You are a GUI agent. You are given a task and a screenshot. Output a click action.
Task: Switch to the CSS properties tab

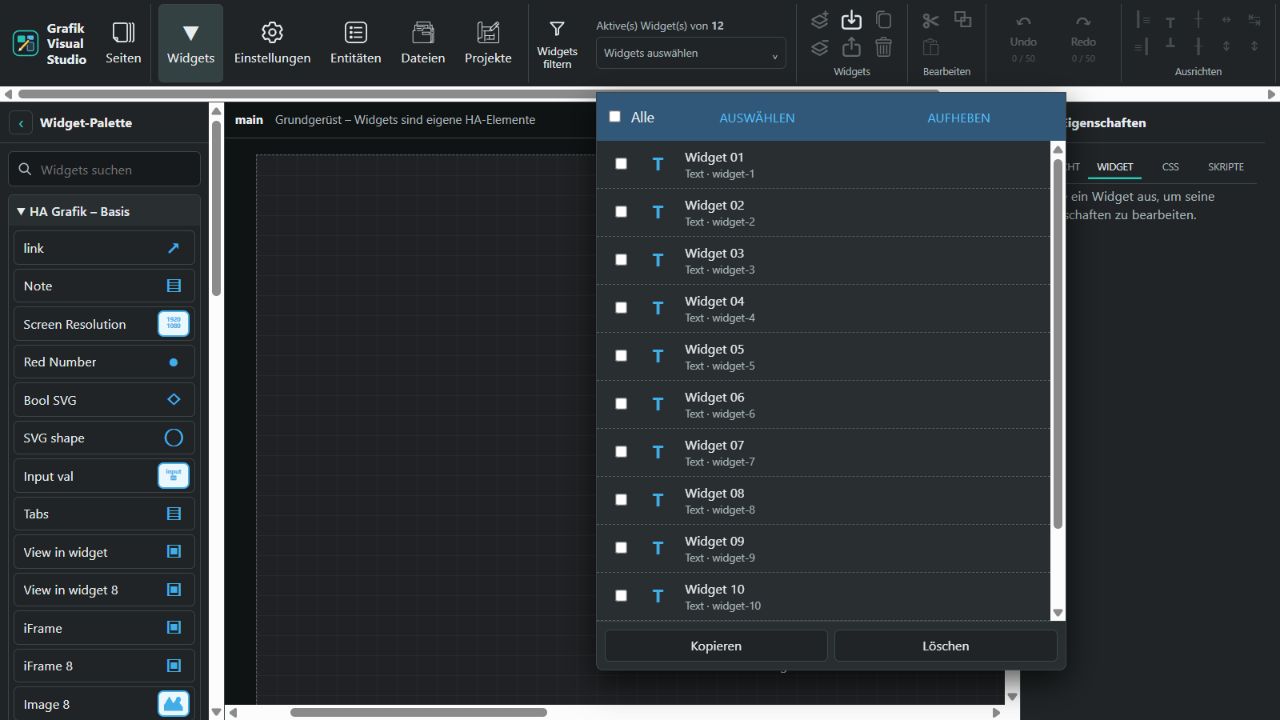(x=1170, y=167)
